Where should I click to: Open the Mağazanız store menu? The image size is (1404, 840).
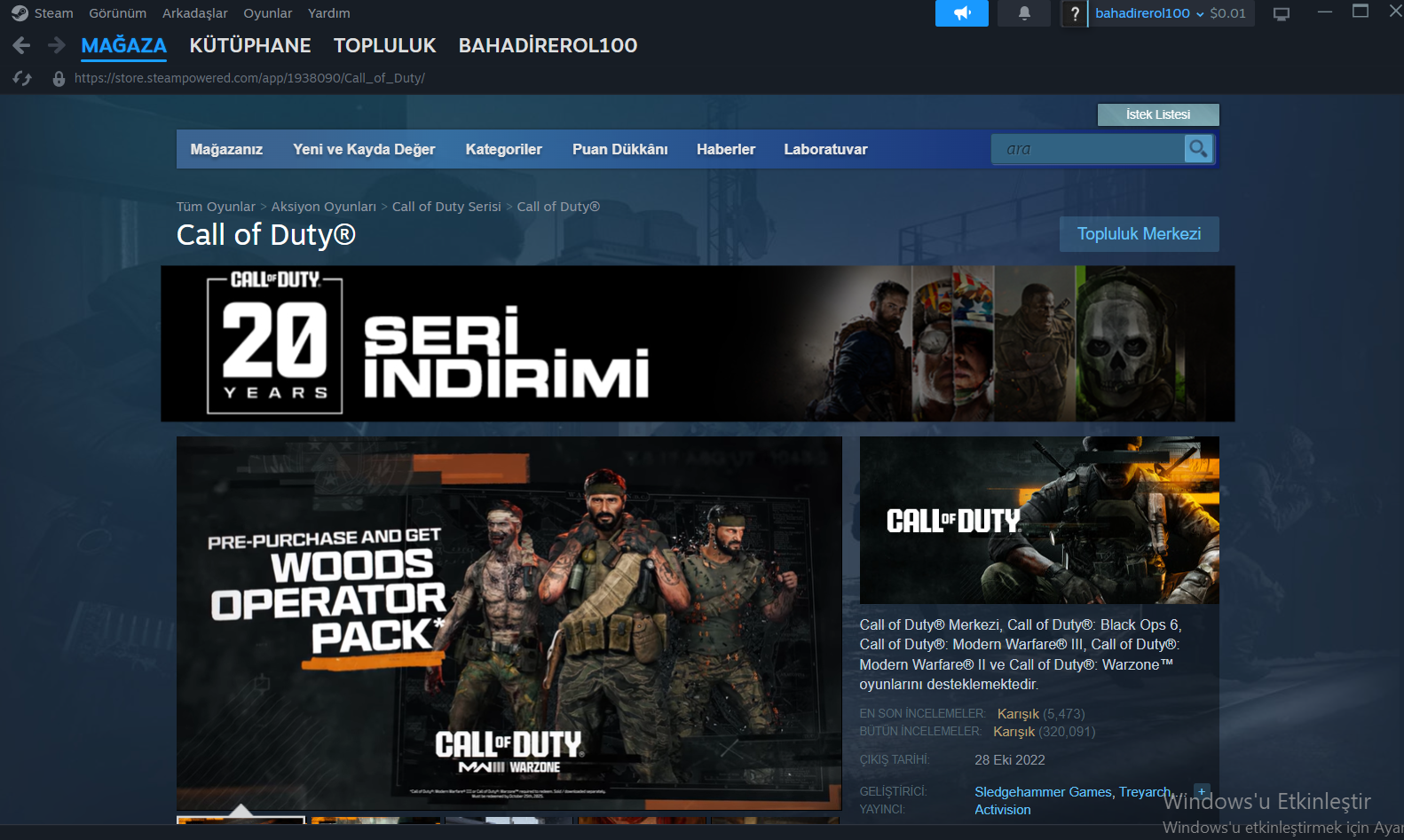pyautogui.click(x=226, y=149)
